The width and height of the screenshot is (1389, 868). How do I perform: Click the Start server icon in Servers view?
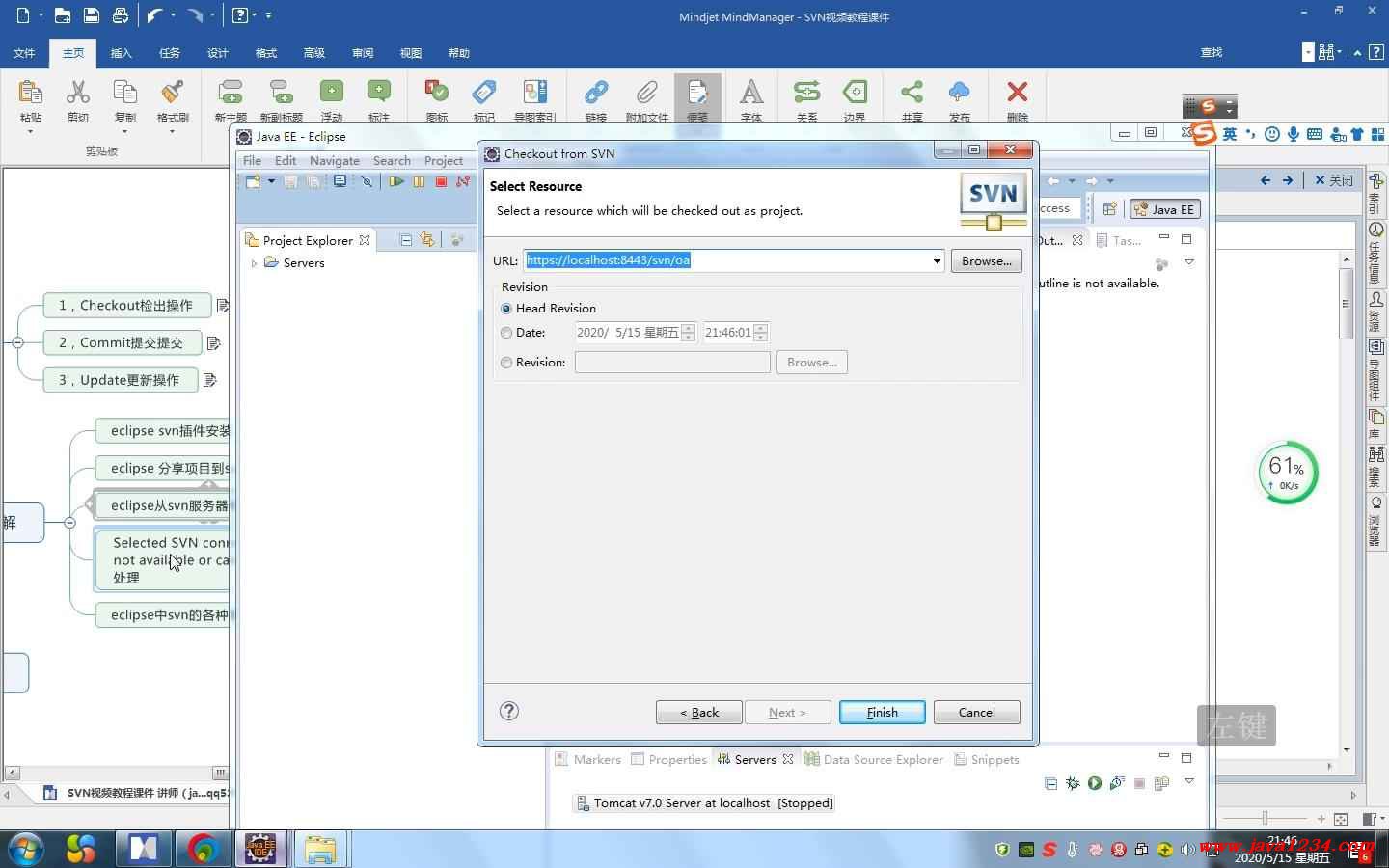pyautogui.click(x=1095, y=783)
